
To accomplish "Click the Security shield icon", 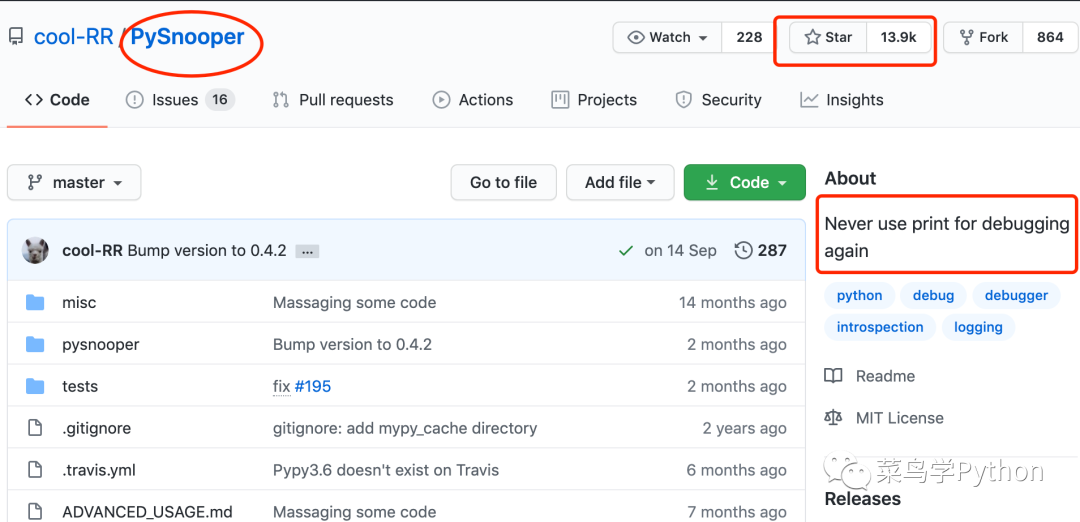I will pyautogui.click(x=683, y=100).
